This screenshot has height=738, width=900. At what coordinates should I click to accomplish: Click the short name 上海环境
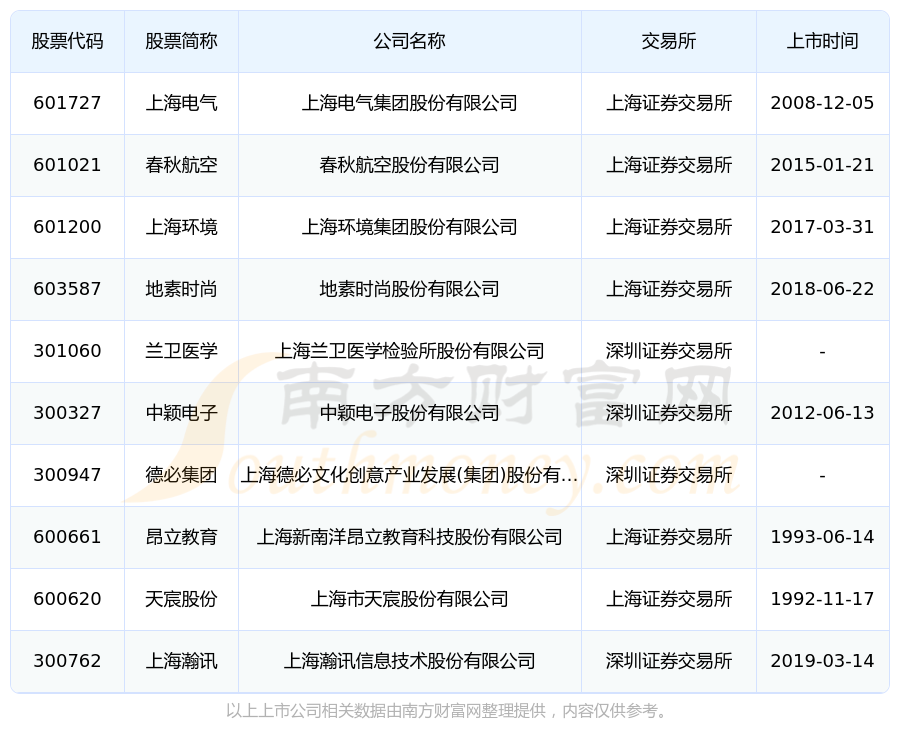(181, 227)
